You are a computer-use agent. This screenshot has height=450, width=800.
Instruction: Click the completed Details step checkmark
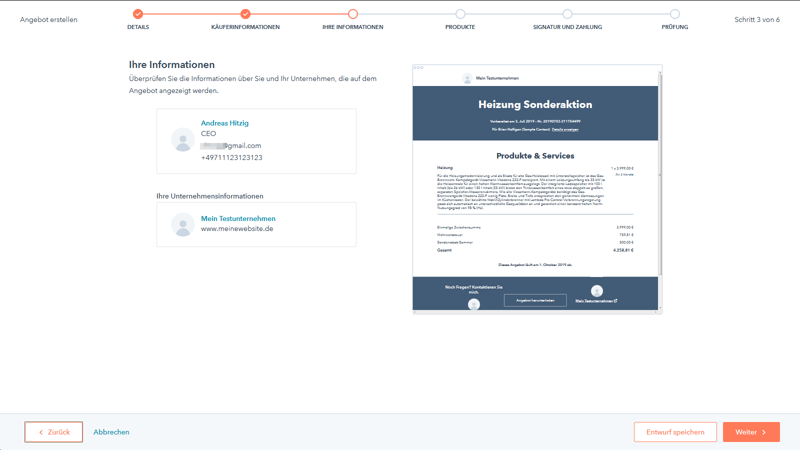[138, 14]
